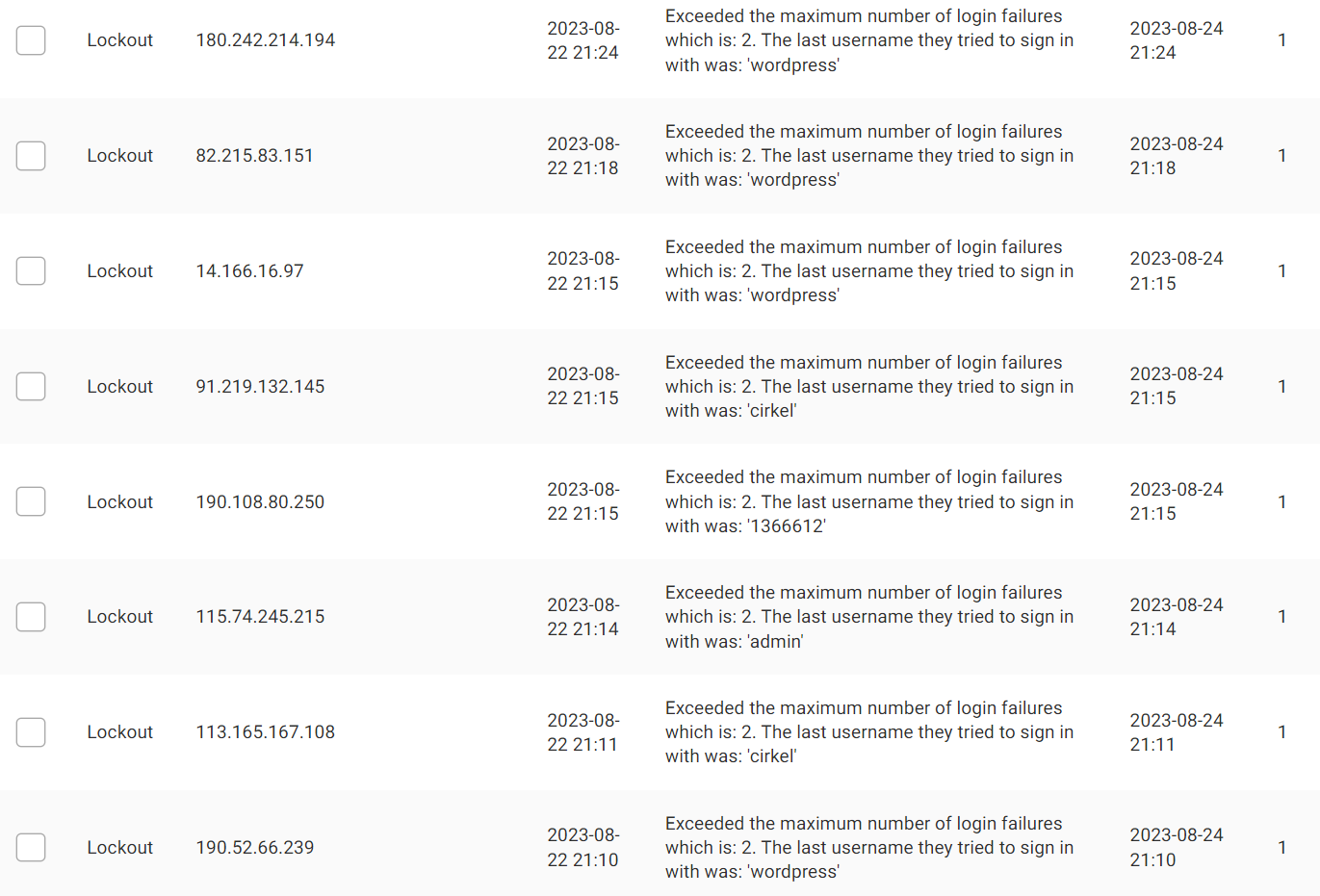Click the 115.74.245.215 IP address text
The width and height of the screenshot is (1320, 896).
(260, 617)
